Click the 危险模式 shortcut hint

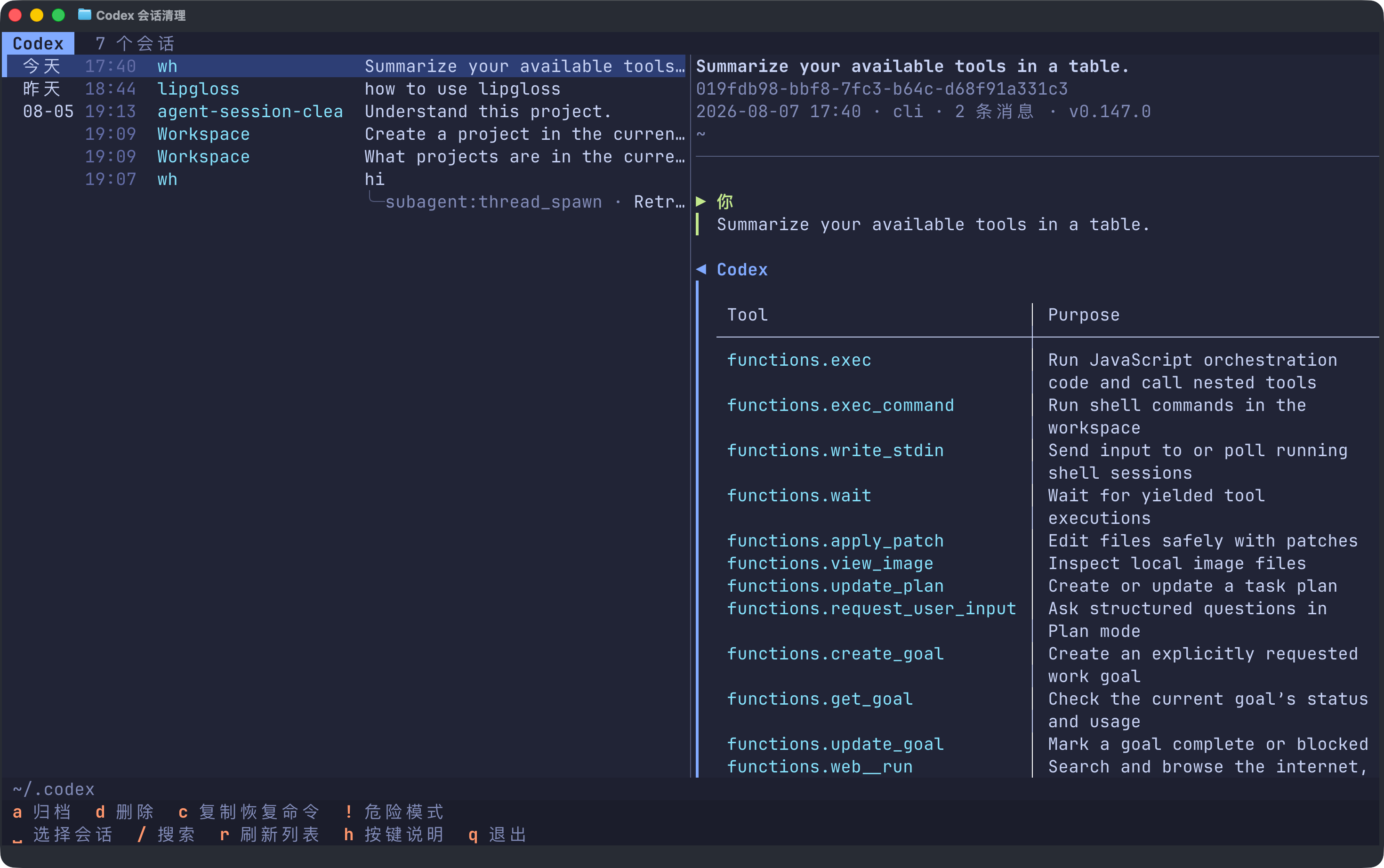pyautogui.click(x=394, y=812)
